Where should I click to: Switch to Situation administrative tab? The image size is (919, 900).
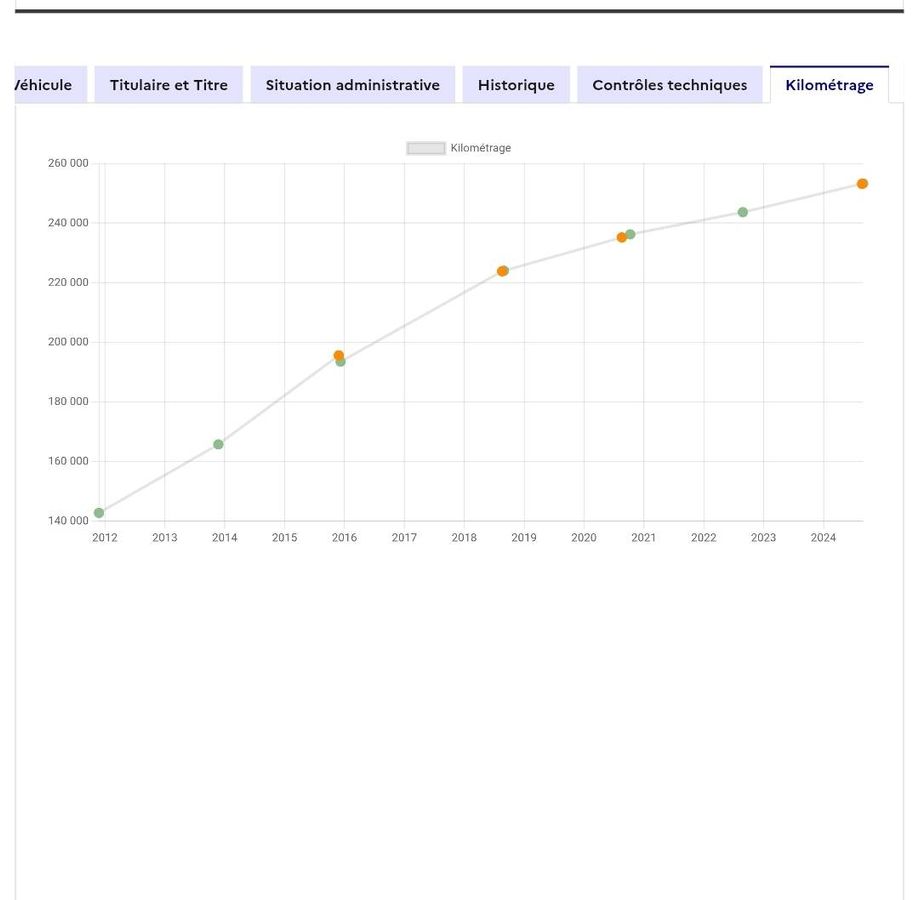point(353,85)
